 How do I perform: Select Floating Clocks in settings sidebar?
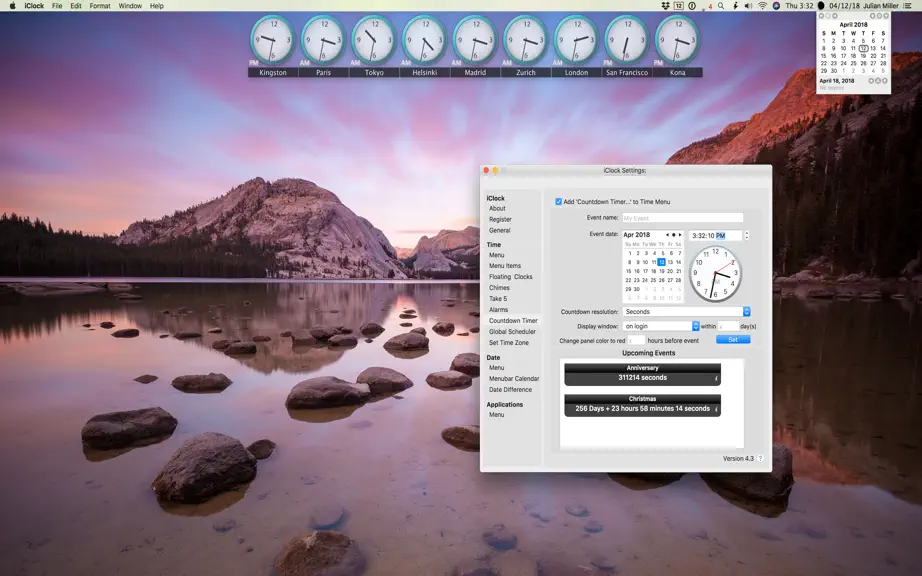tap(510, 277)
